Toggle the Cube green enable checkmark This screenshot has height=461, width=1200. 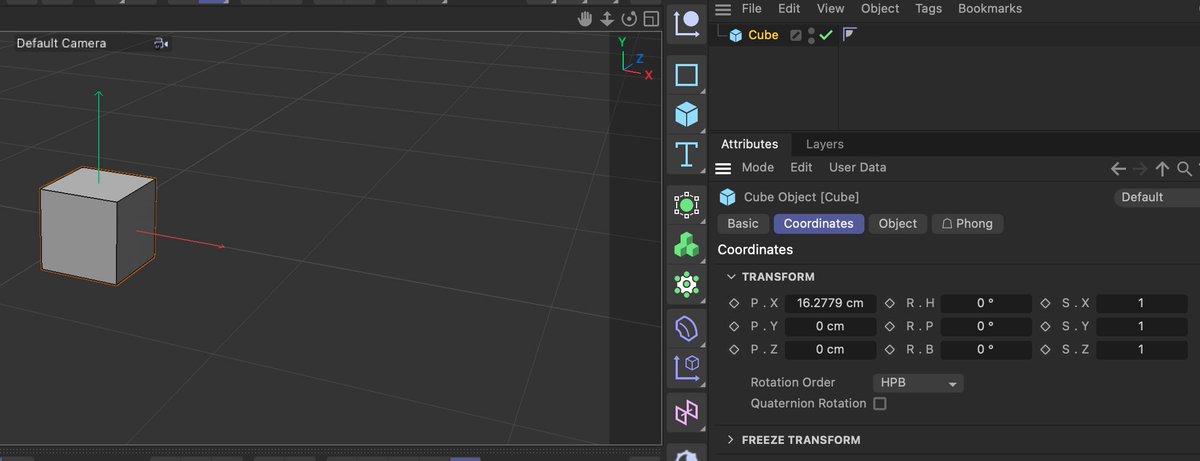click(x=826, y=35)
